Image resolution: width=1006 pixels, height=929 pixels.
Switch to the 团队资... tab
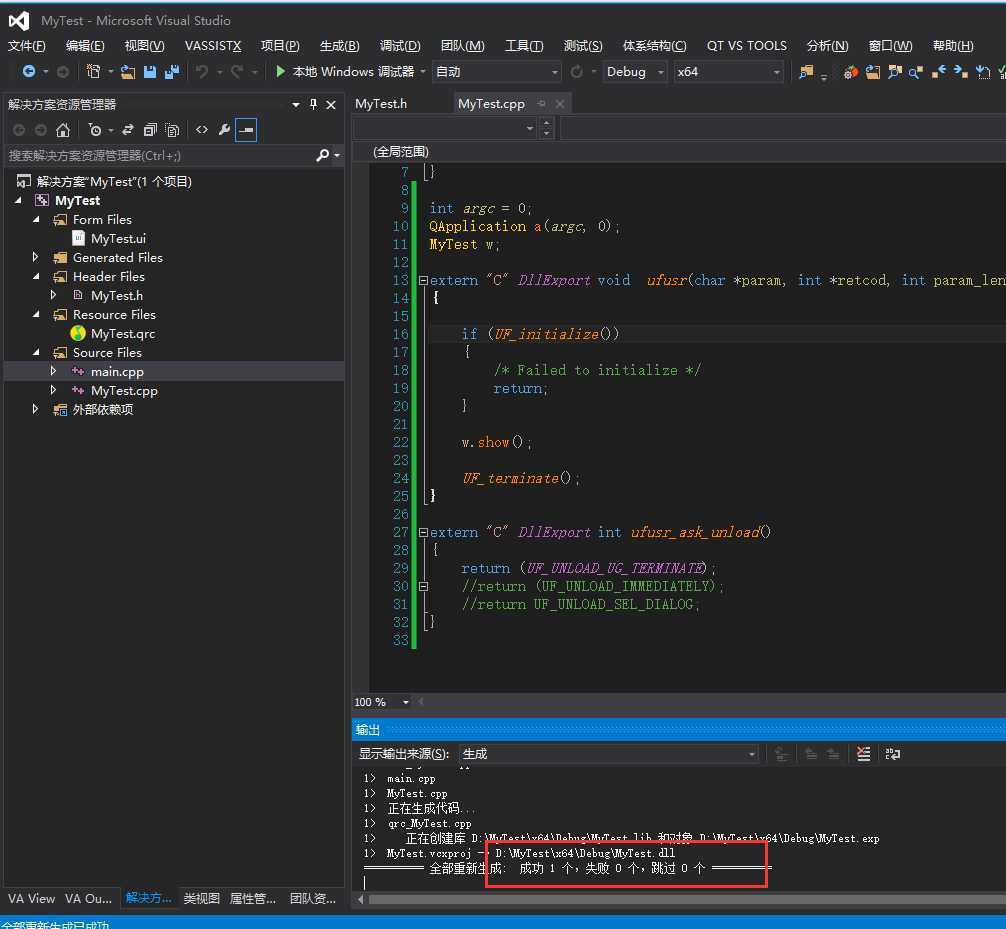[x=312, y=898]
